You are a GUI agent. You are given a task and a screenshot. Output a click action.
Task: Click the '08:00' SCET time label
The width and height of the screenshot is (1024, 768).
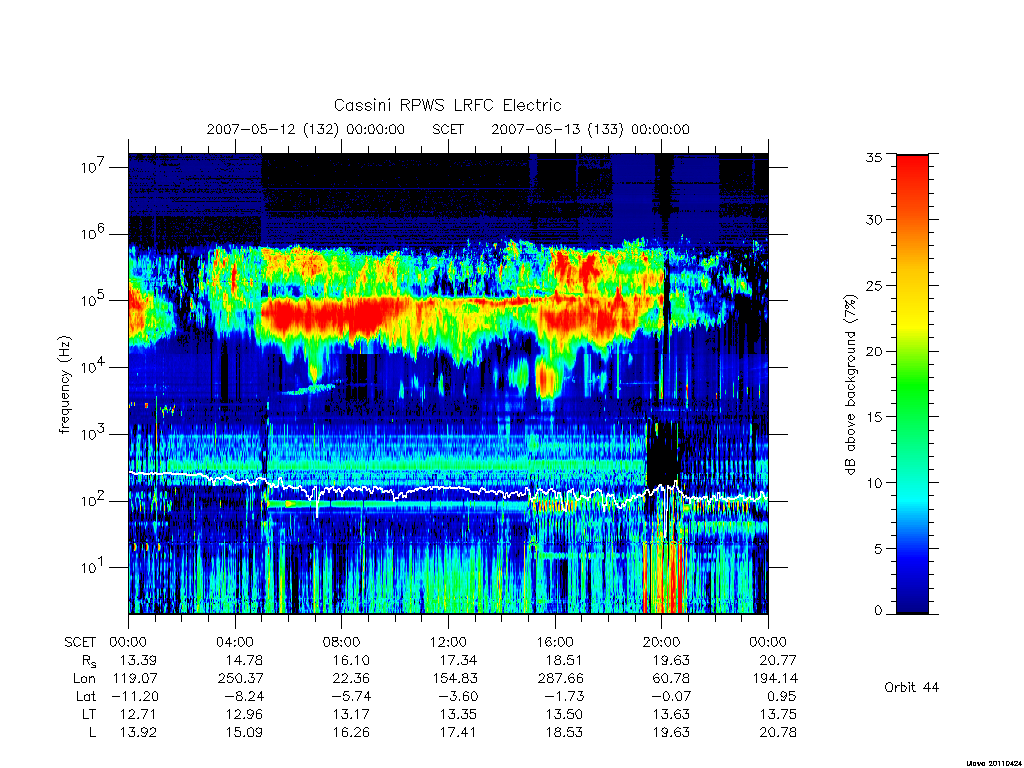[342, 642]
